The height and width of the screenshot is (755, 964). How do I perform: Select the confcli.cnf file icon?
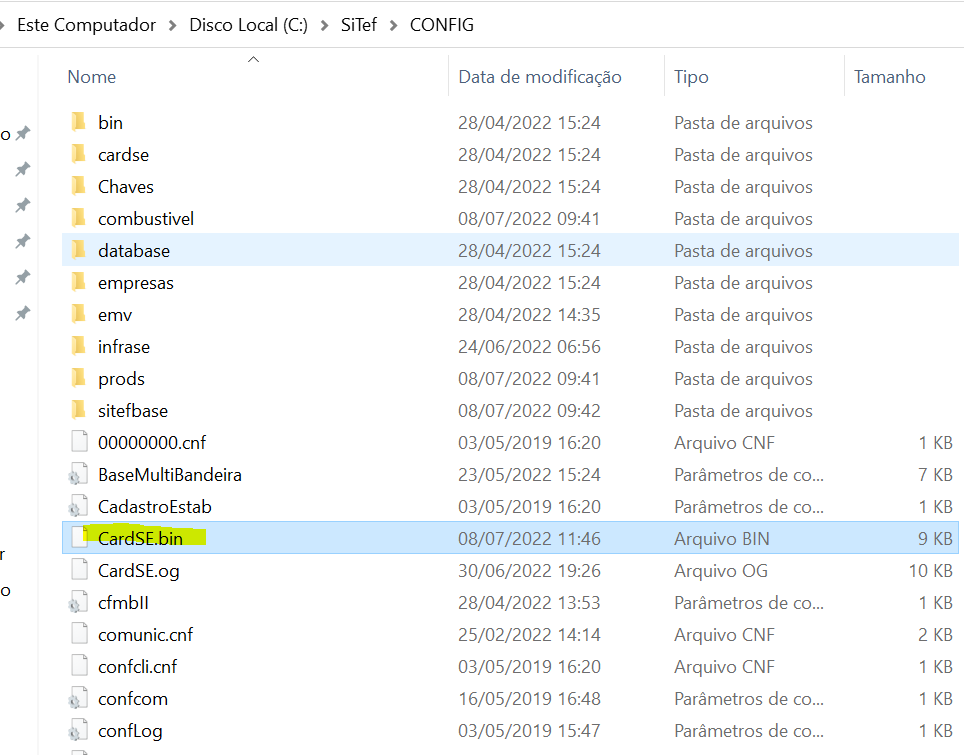click(x=79, y=666)
